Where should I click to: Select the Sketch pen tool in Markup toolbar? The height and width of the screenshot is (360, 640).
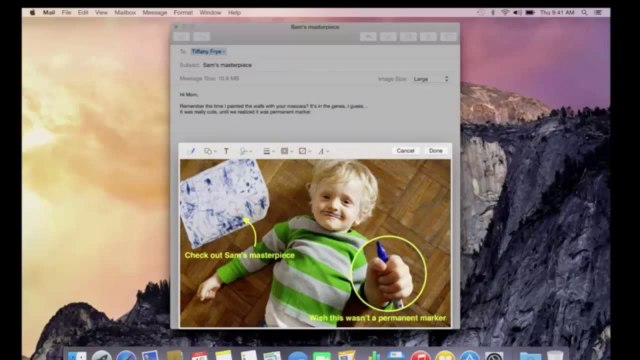[191, 151]
